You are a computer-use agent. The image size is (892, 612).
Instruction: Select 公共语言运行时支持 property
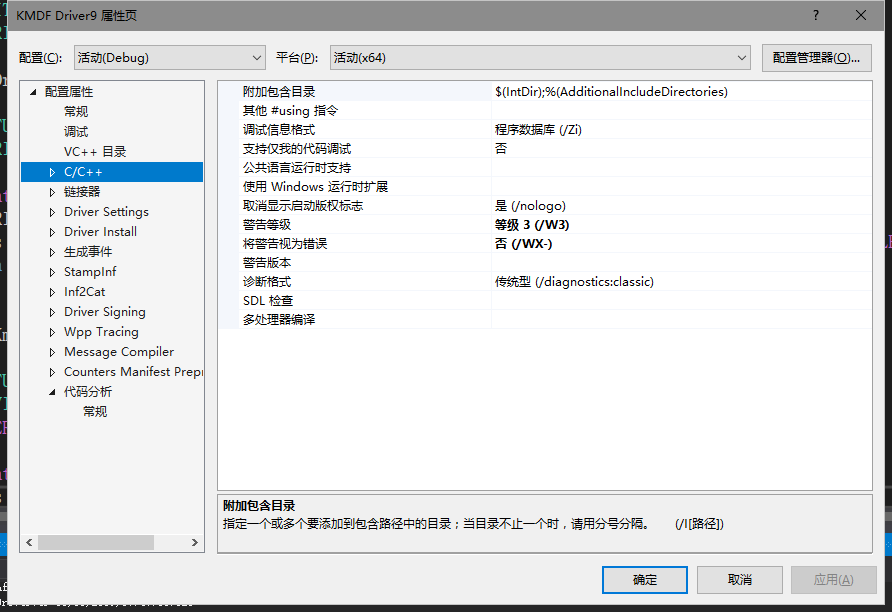(297, 168)
